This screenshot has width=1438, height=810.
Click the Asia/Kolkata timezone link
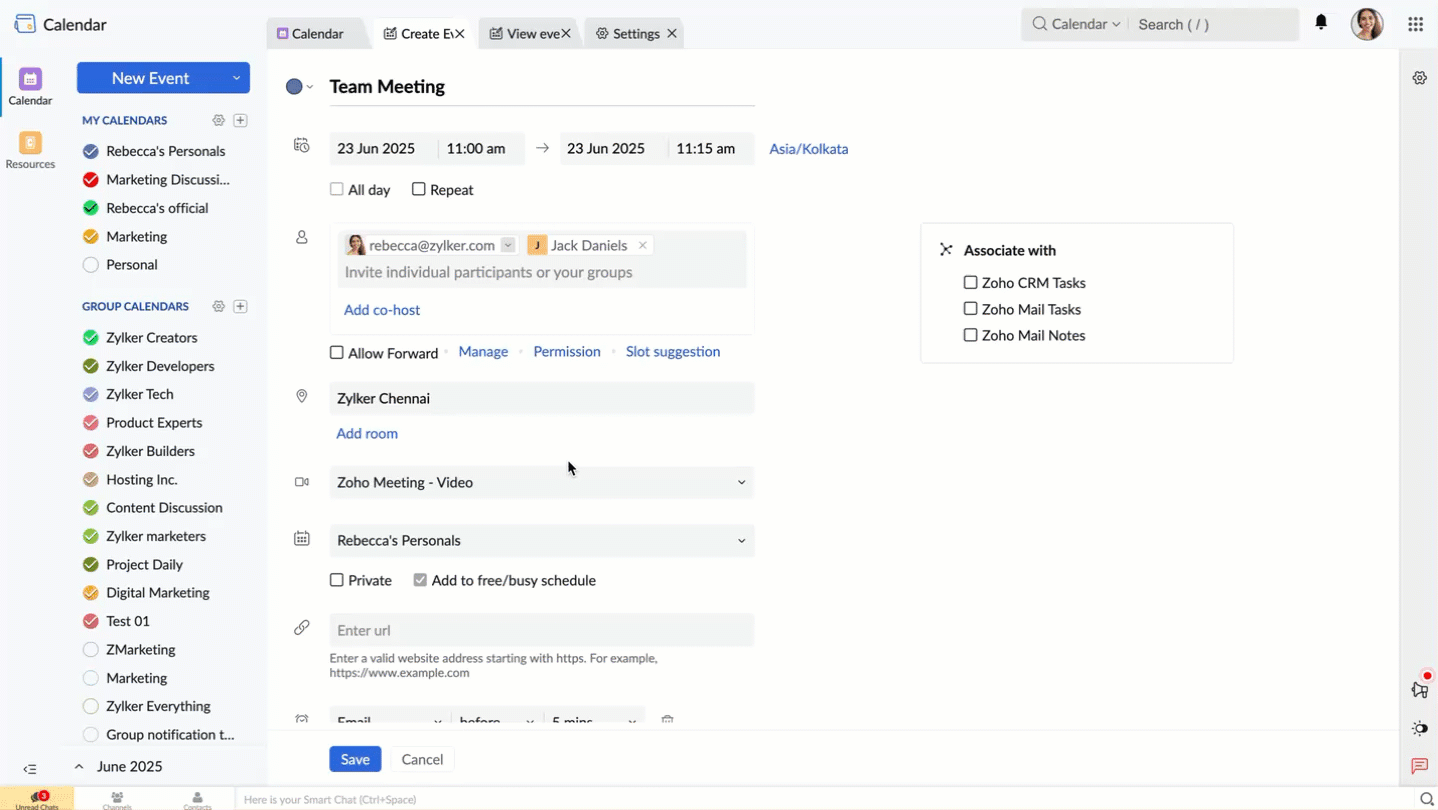808,149
